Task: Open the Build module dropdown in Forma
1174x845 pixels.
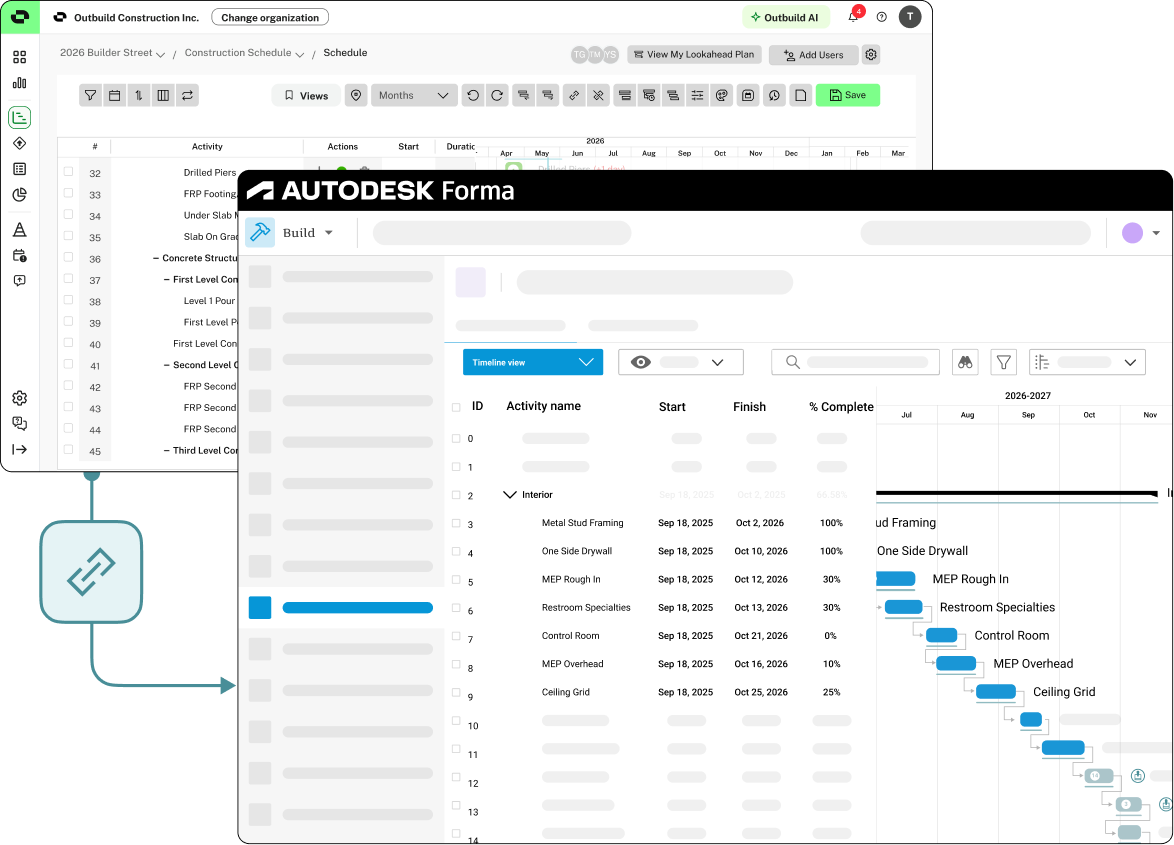Action: [308, 233]
